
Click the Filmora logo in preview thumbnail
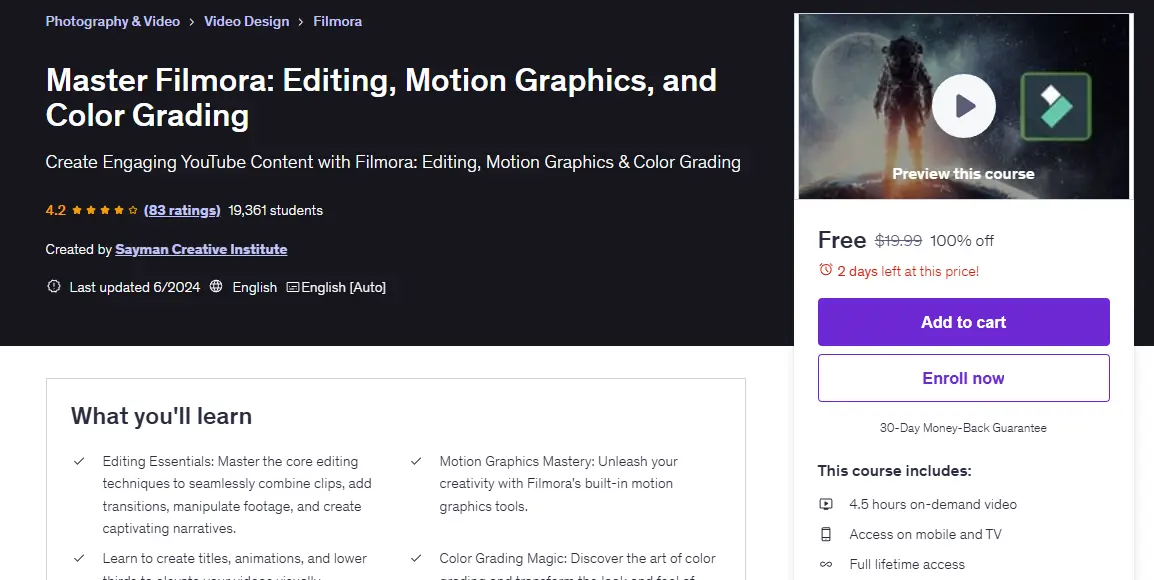[x=1055, y=106]
